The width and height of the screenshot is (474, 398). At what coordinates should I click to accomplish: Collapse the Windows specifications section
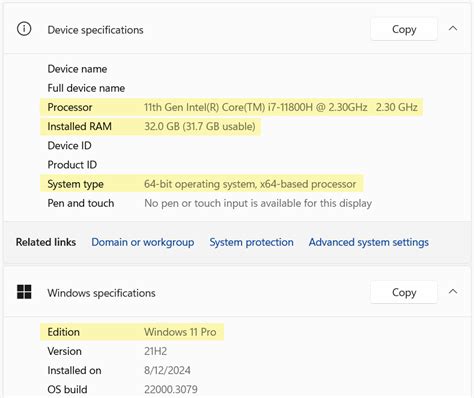click(x=453, y=292)
